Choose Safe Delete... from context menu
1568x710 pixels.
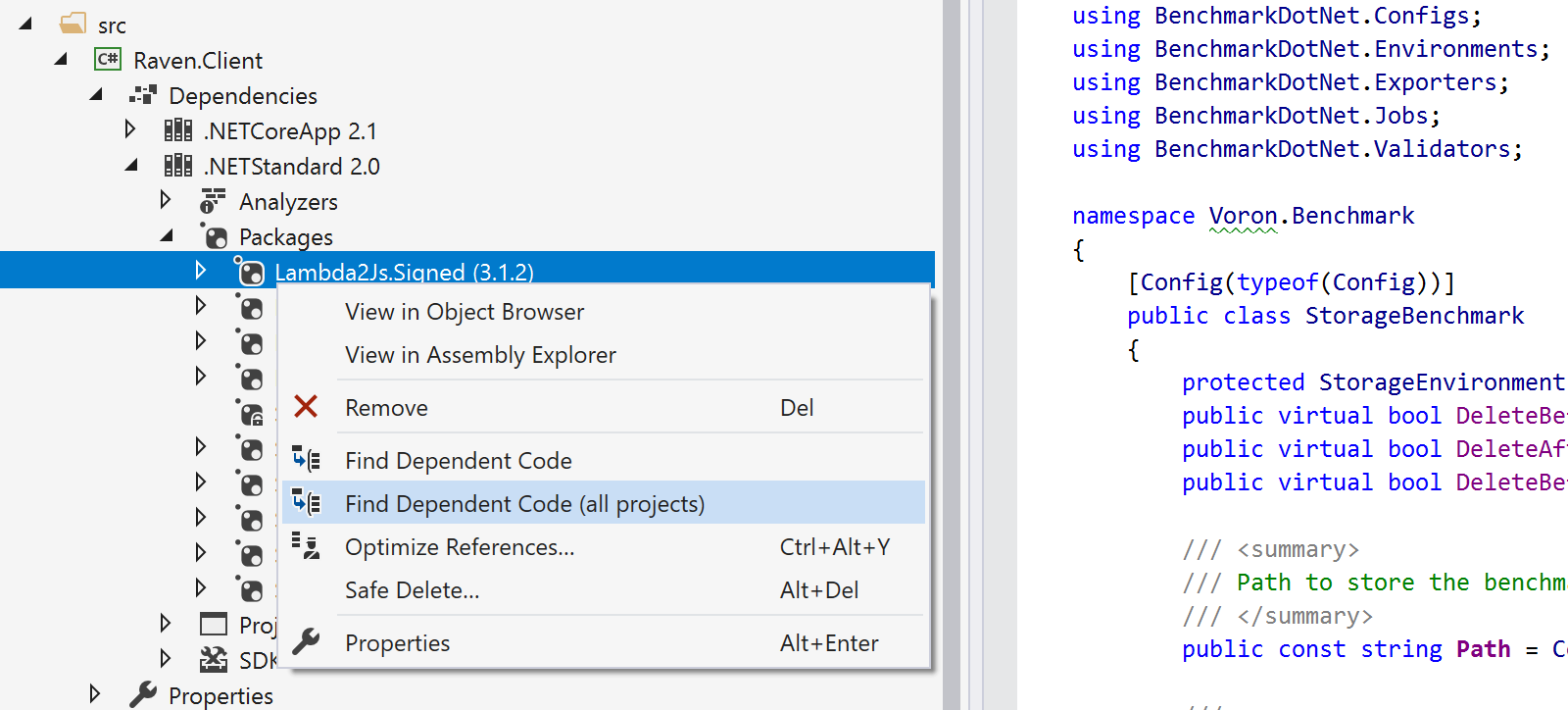pyautogui.click(x=604, y=590)
